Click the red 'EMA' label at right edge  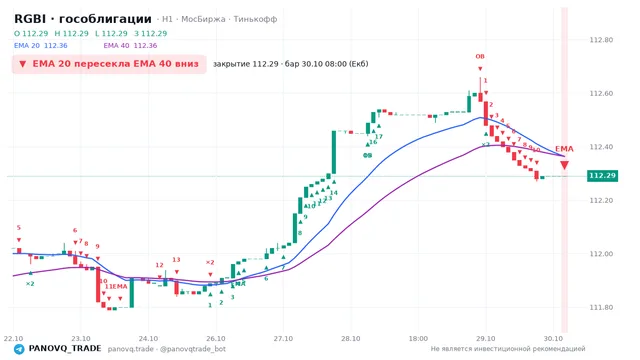pyautogui.click(x=564, y=149)
